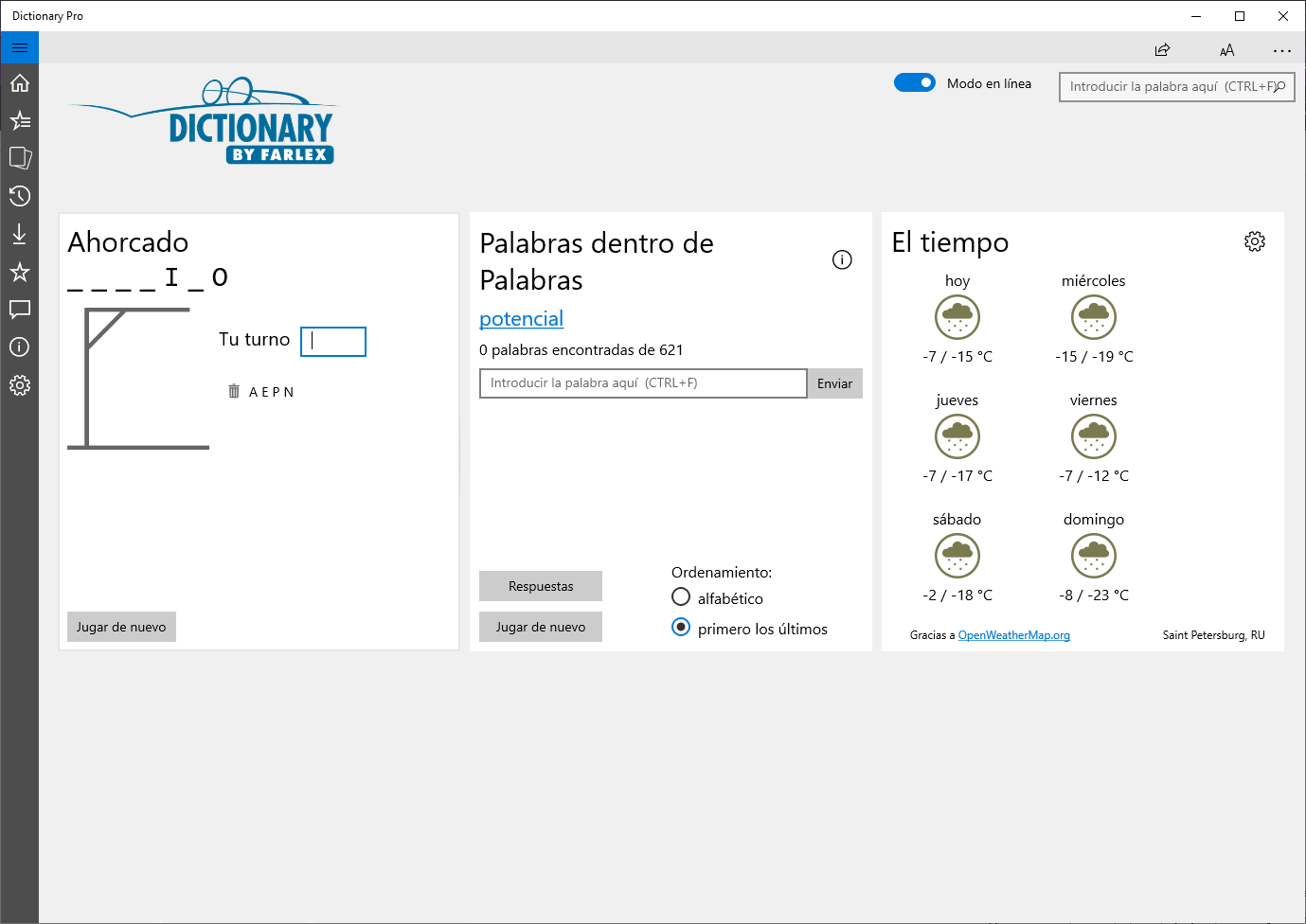Click the Dictionary by Farlex logo
The width and height of the screenshot is (1306, 924).
(203, 121)
